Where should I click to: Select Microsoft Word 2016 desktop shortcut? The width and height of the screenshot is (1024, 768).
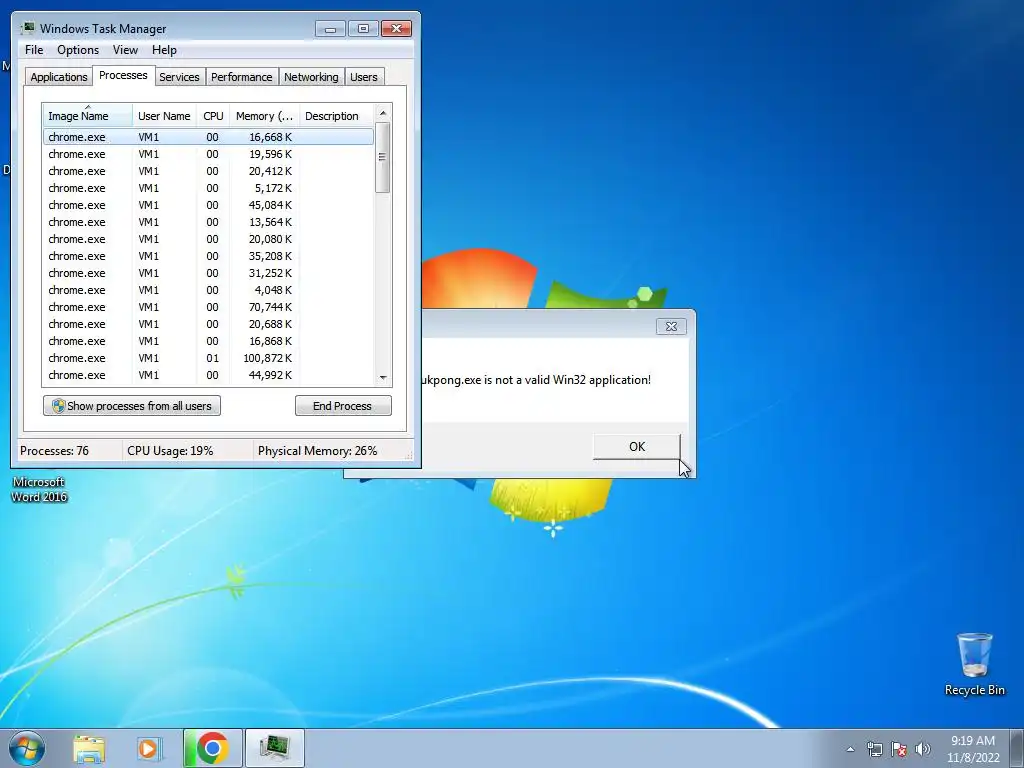click(x=39, y=488)
